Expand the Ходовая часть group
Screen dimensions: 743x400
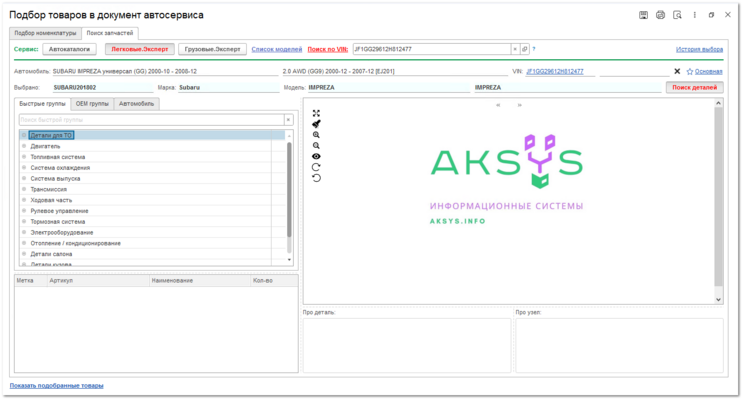click(x=24, y=200)
